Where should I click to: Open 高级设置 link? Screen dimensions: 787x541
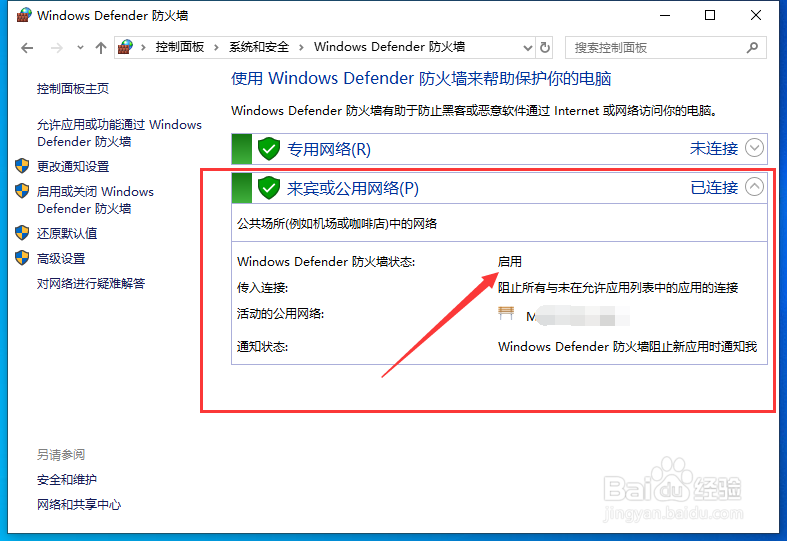(61, 258)
